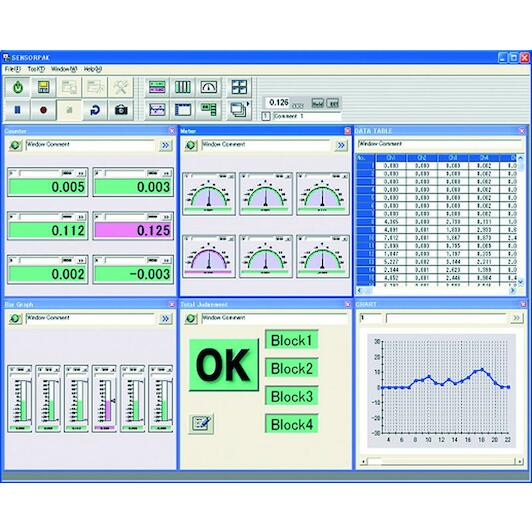
Task: Click the tile windows layout icon
Action: point(239,87)
